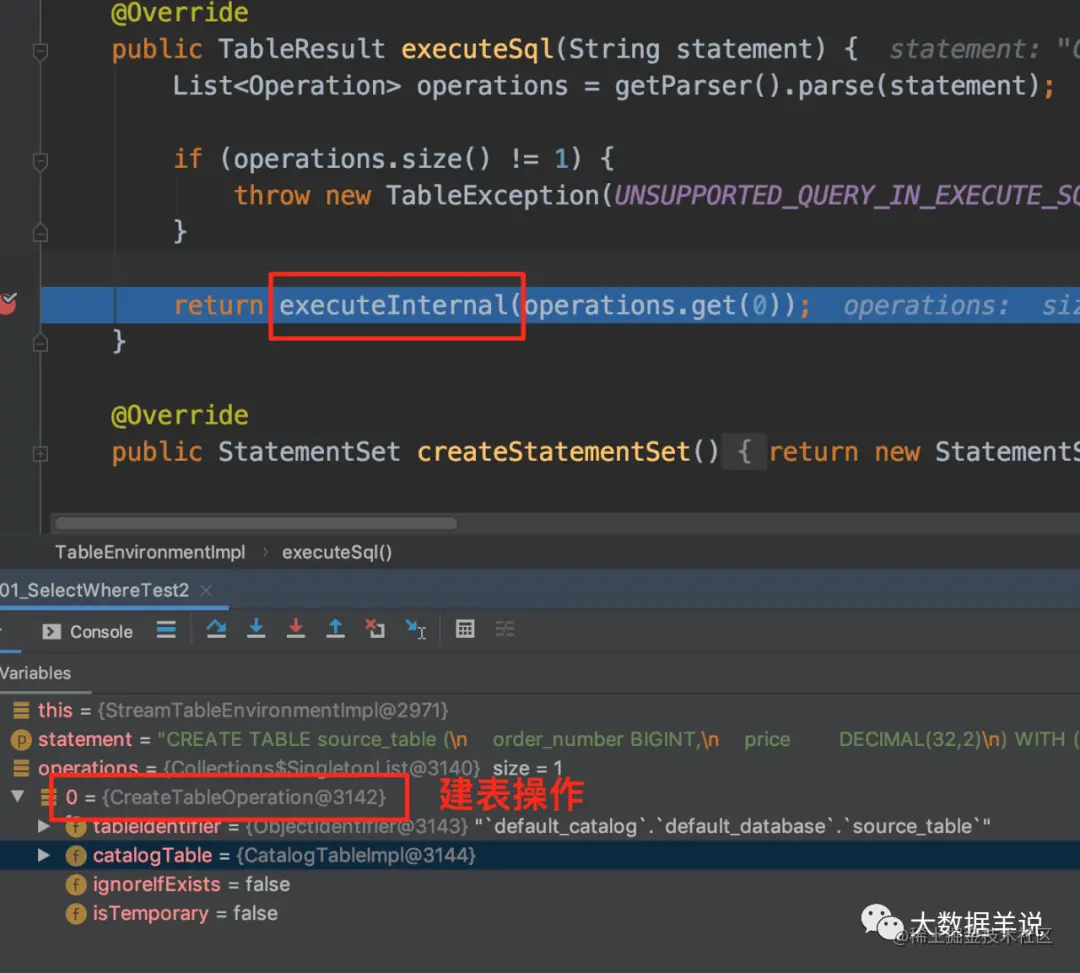Click the field icon beside catalogTable
Screen dimensions: 1080x973
coord(76,855)
